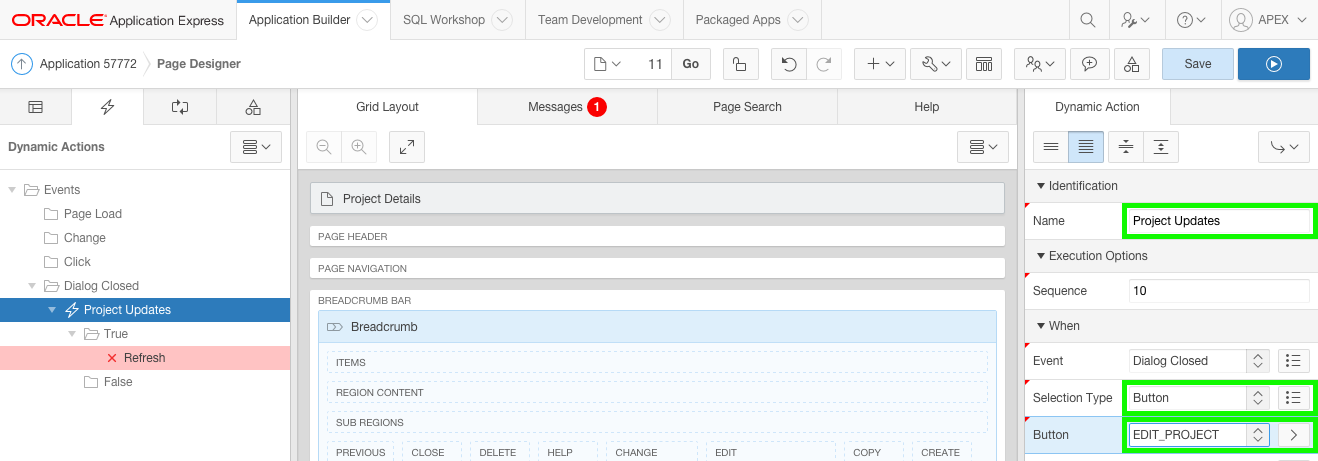Click the search magnifier icon
The width and height of the screenshot is (1318, 461).
coord(1089,20)
